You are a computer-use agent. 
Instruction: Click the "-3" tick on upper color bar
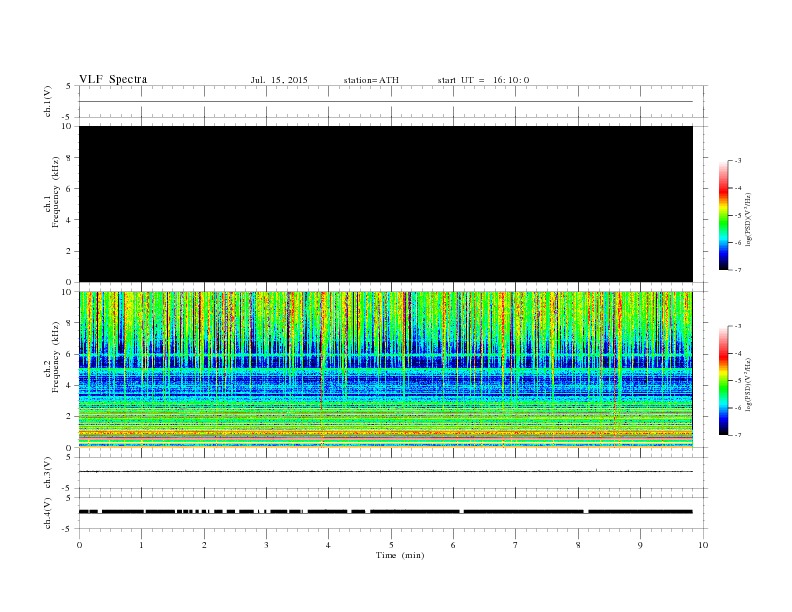tap(738, 161)
